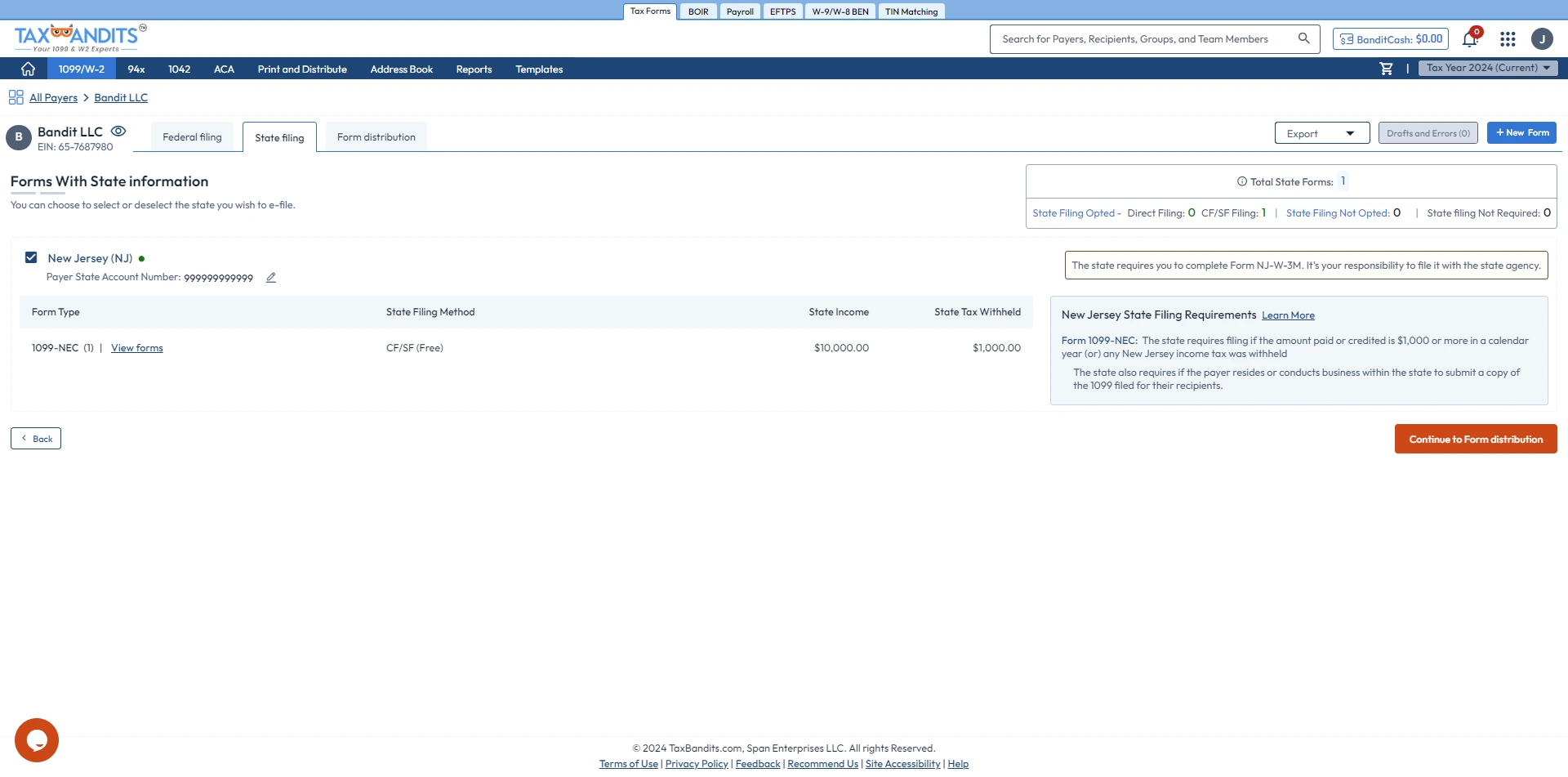Open Help footer link
Screen dimensions: 1568x777
pos(958,764)
